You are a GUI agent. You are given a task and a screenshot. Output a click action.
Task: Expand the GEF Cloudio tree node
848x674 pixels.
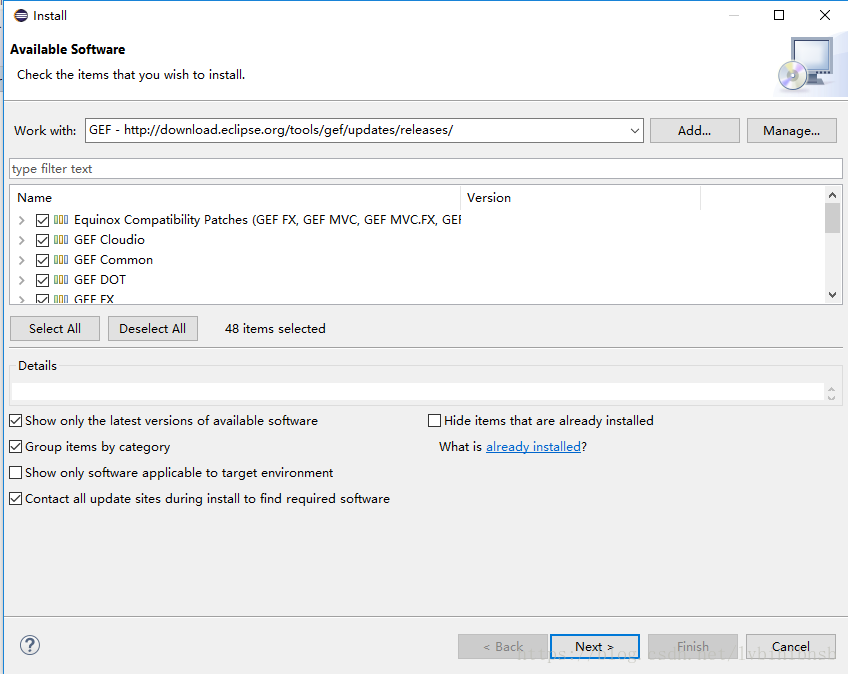[x=22, y=240]
